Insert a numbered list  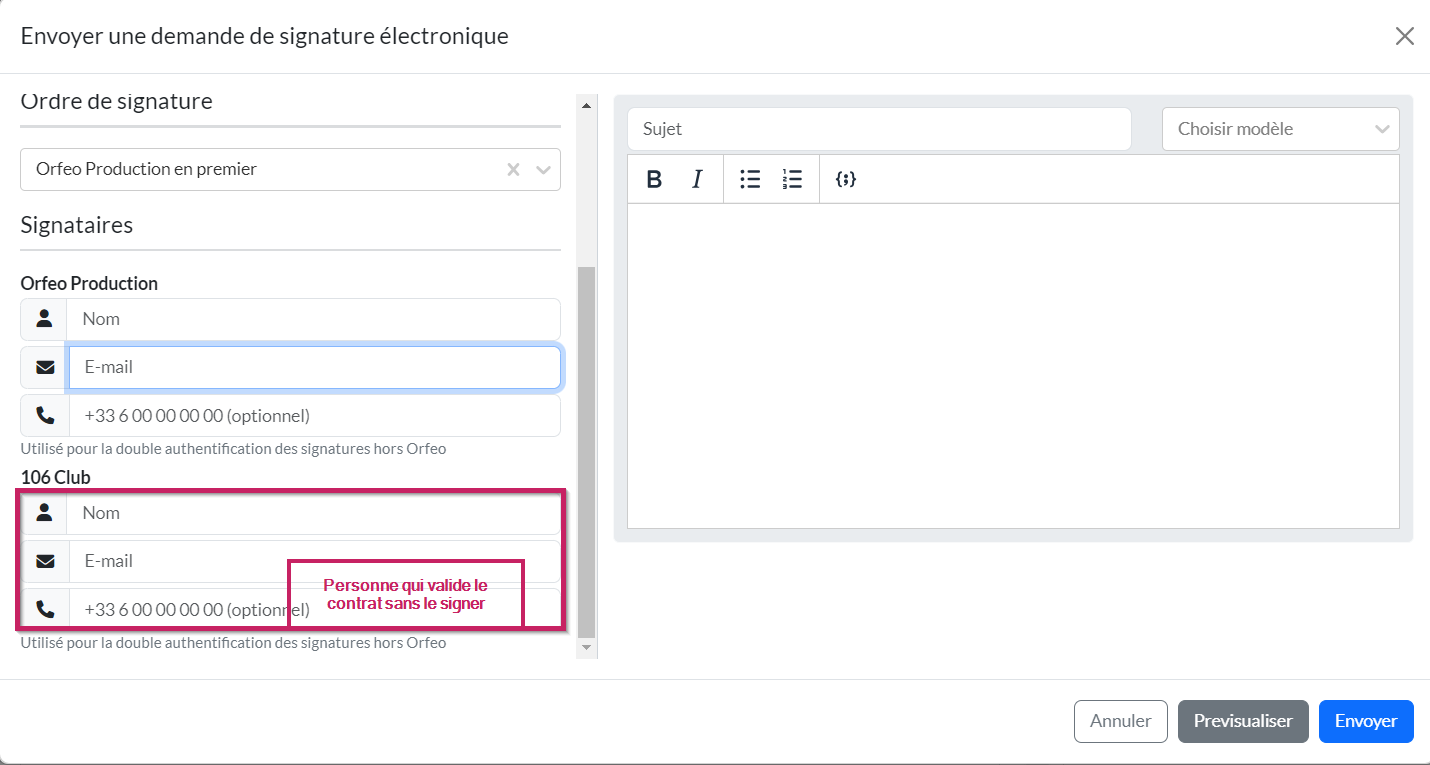pyautogui.click(x=792, y=179)
